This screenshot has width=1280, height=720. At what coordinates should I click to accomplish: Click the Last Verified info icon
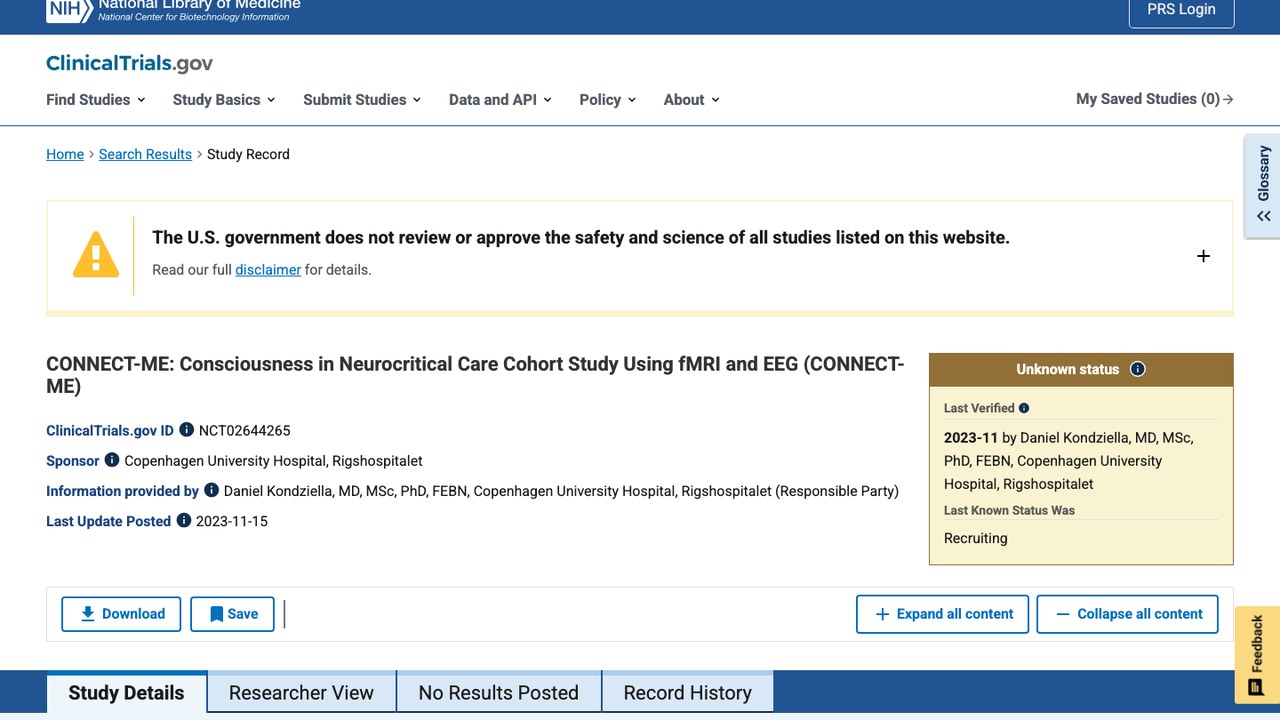[1024, 408]
